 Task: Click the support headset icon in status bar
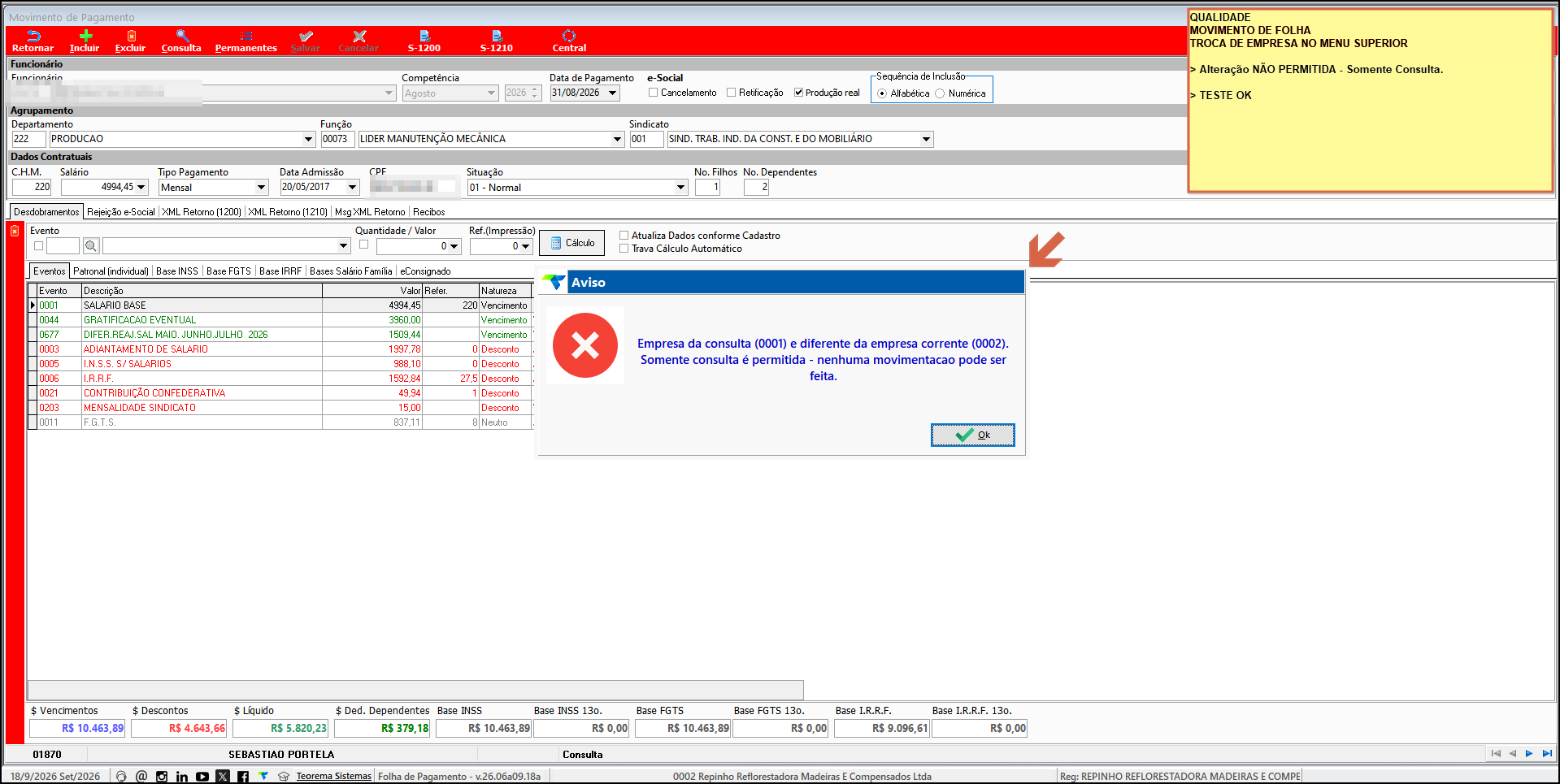[121, 777]
